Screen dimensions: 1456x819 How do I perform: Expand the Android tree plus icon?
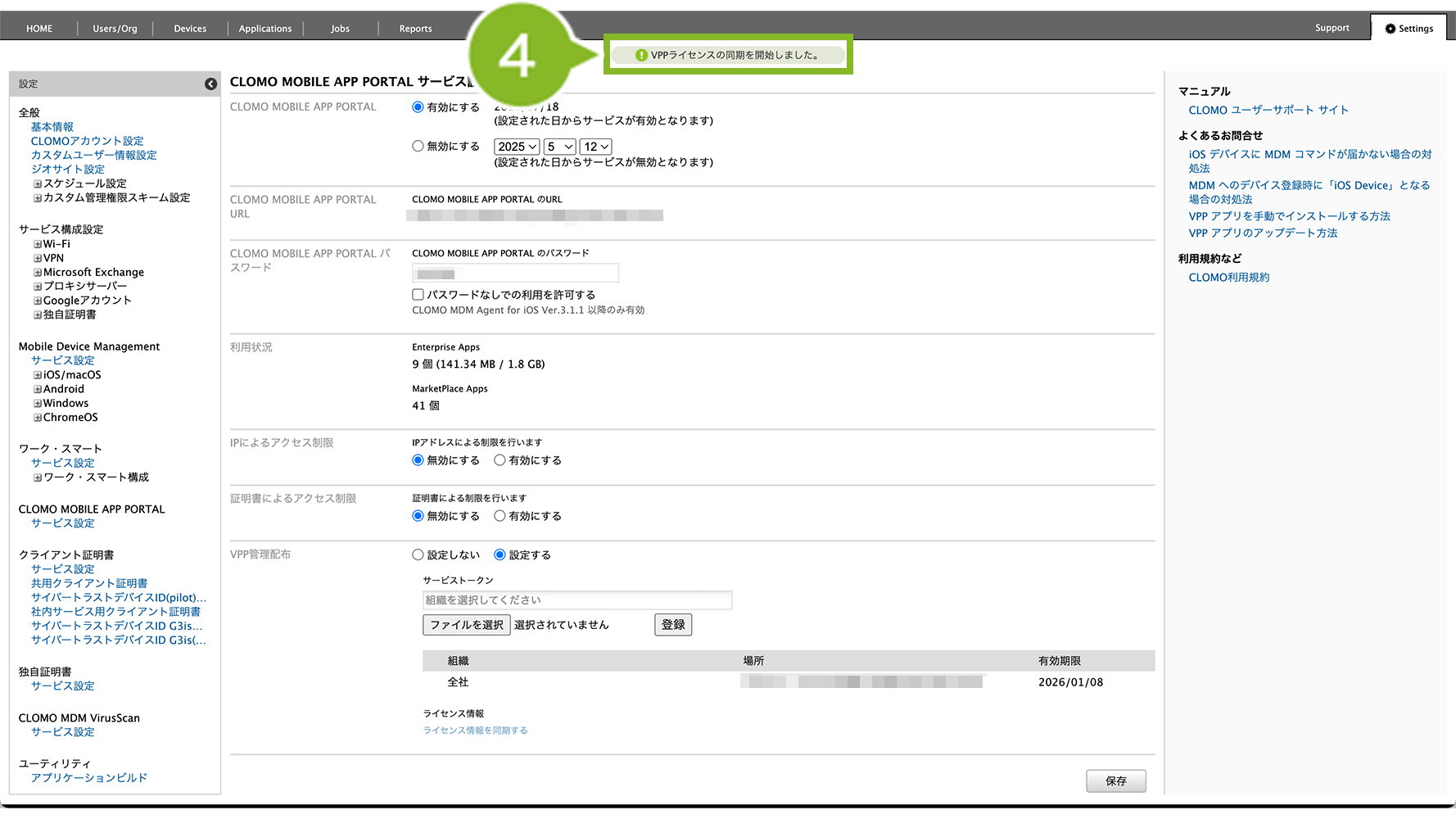click(38, 389)
